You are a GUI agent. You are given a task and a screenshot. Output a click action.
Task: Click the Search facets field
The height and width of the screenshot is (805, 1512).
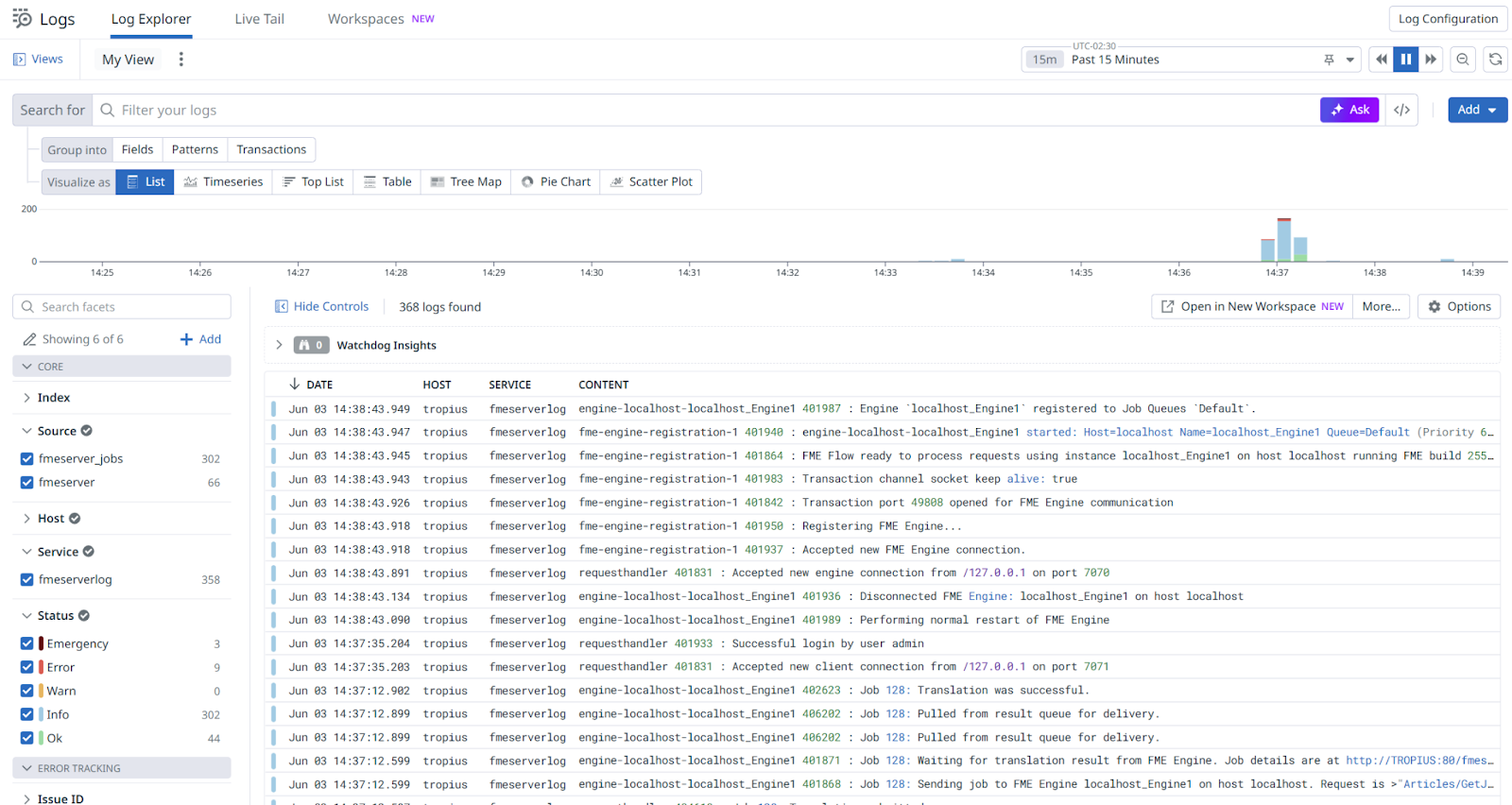pos(122,307)
